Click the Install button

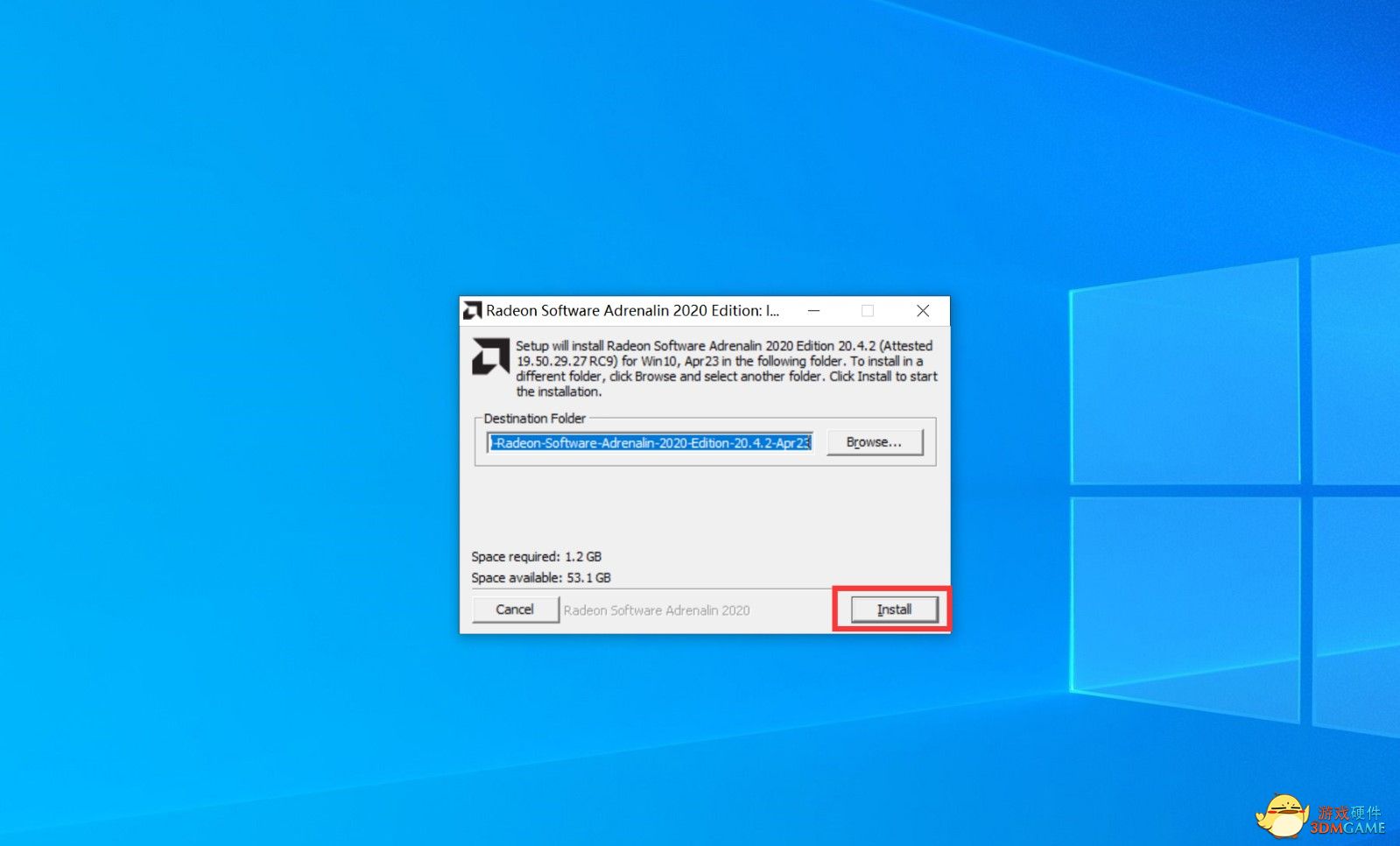tap(894, 610)
